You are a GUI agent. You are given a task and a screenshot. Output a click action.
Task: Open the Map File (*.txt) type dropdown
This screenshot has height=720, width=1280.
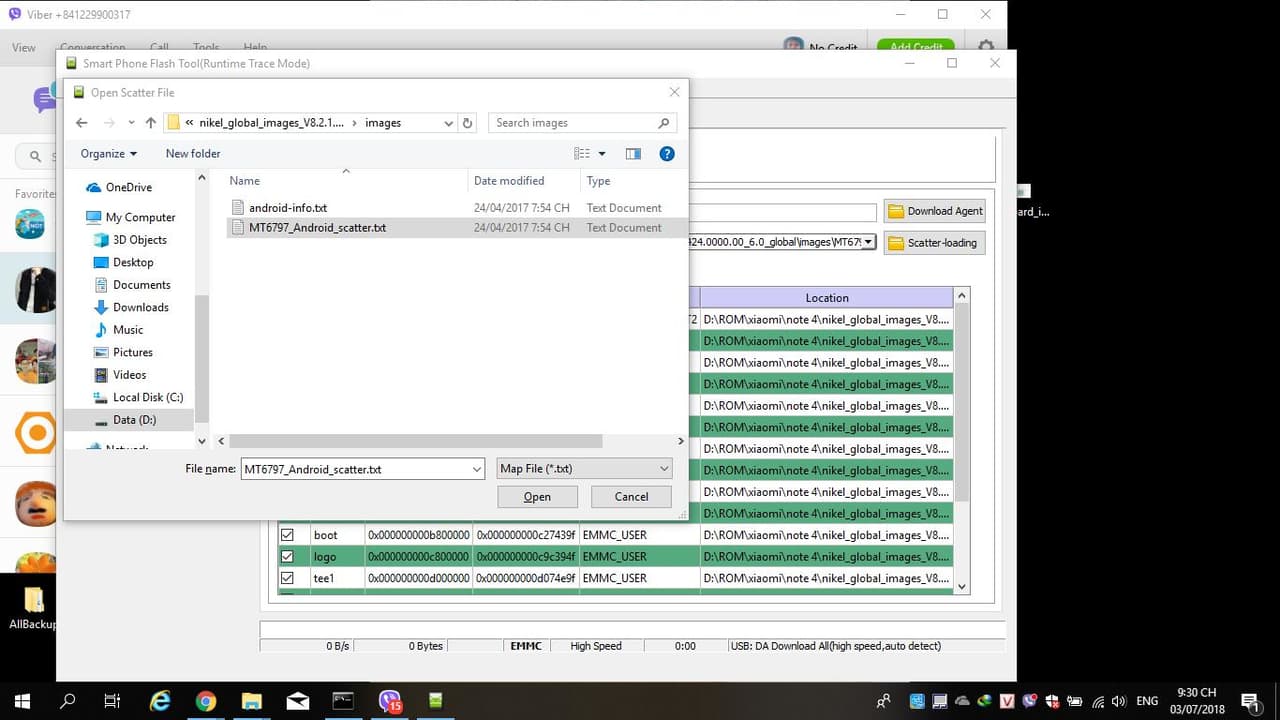(584, 468)
